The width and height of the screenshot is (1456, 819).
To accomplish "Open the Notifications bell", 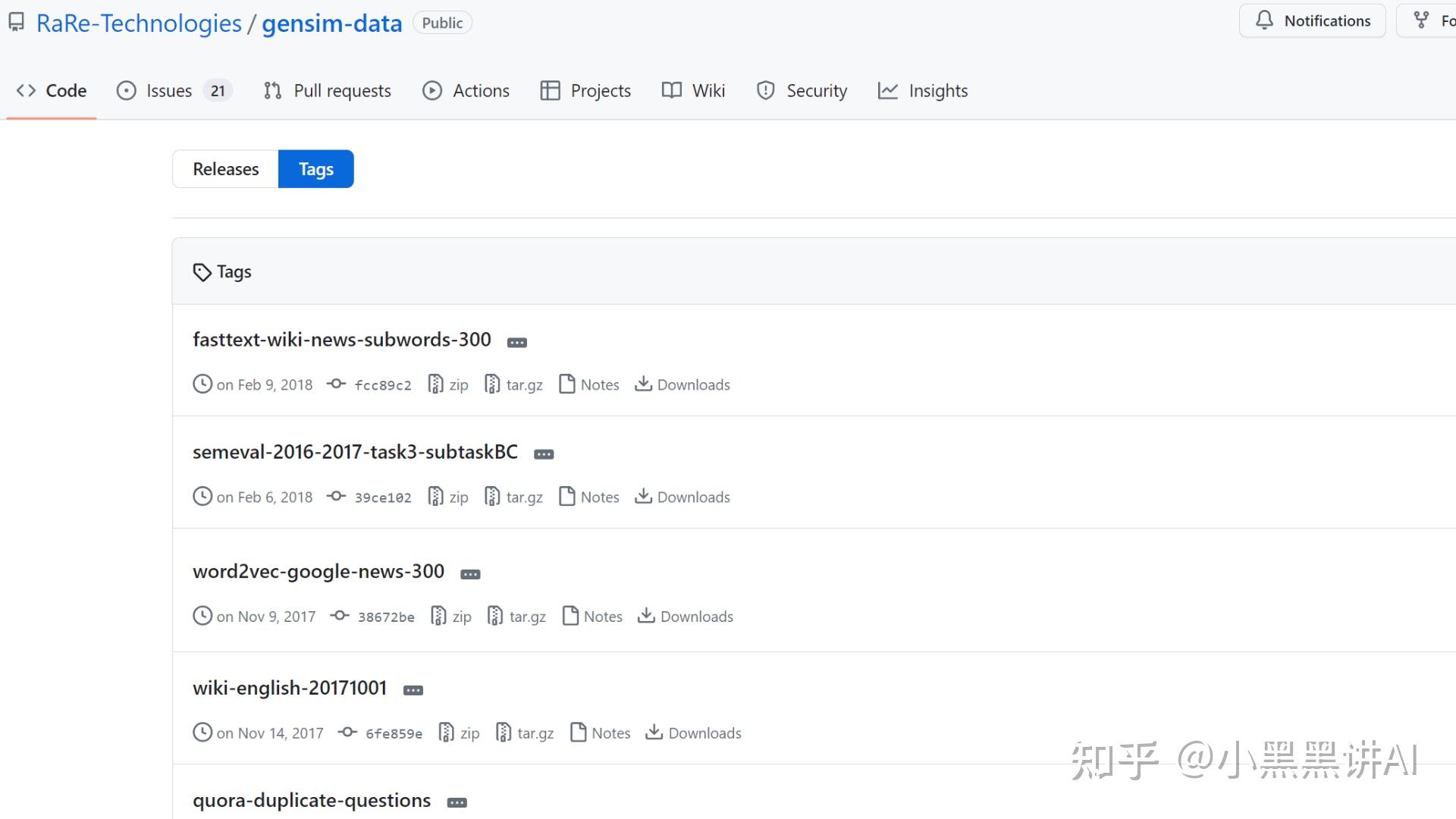I will click(x=1313, y=20).
